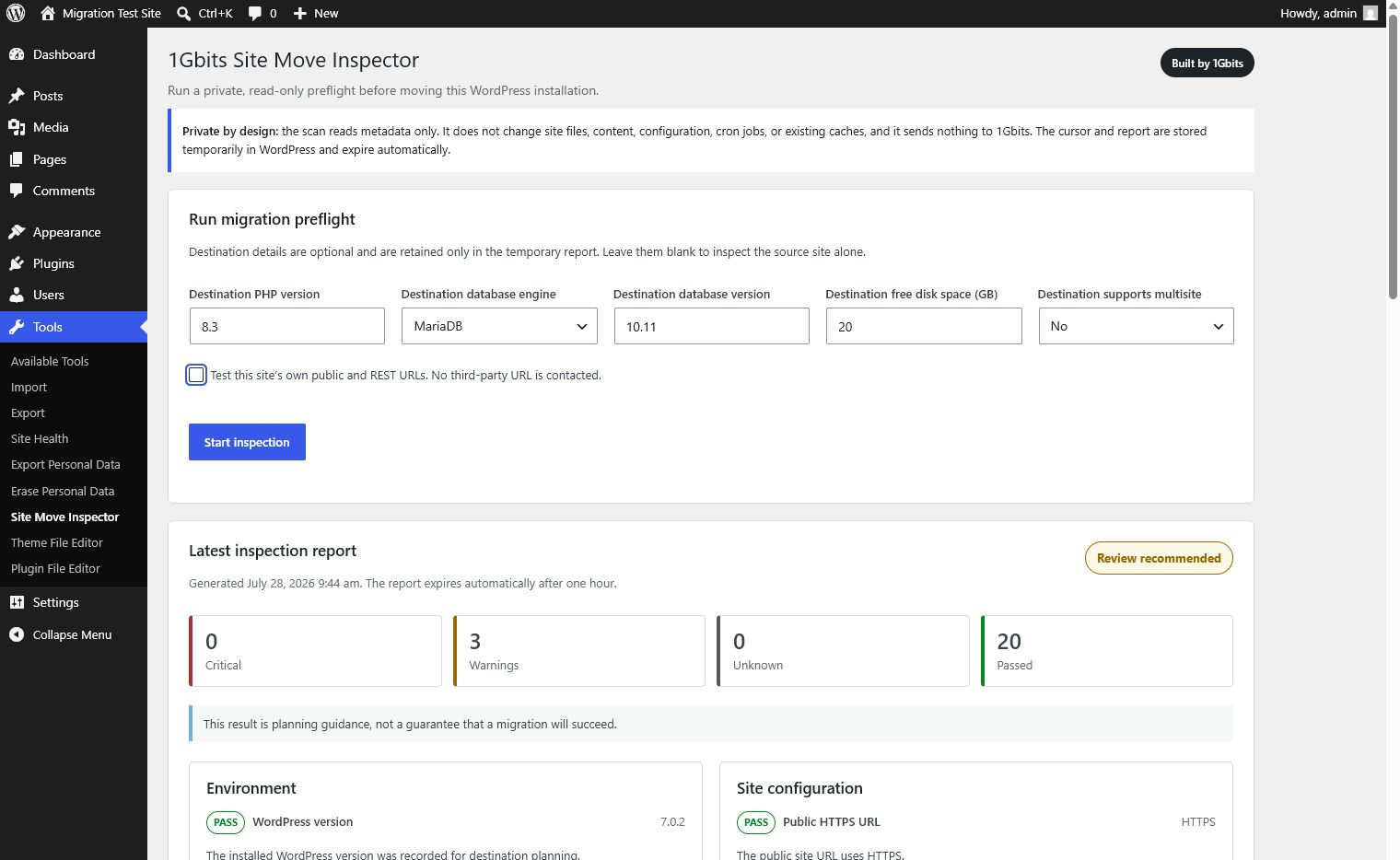Screen dimensions: 1400x860
Task: Click the Built by 1Gbits badge
Action: (1207, 63)
